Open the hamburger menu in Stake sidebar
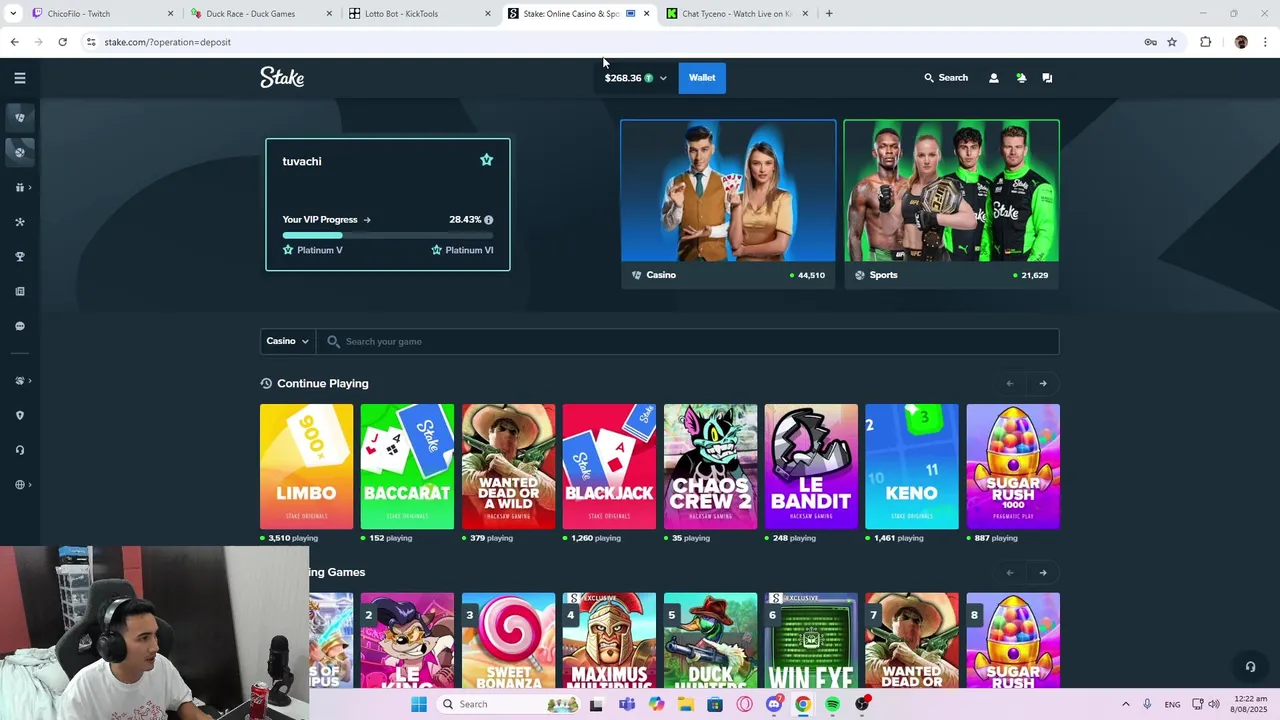The height and width of the screenshot is (720, 1280). click(19, 78)
